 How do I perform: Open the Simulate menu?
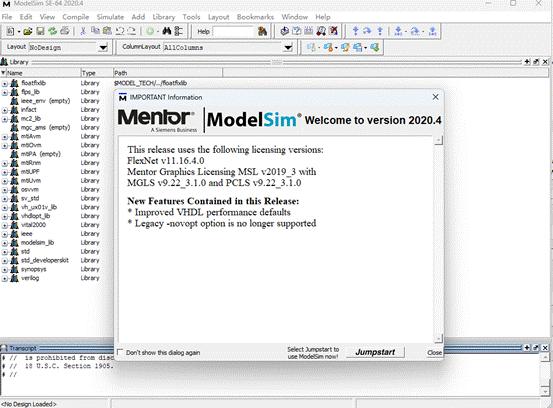110,17
